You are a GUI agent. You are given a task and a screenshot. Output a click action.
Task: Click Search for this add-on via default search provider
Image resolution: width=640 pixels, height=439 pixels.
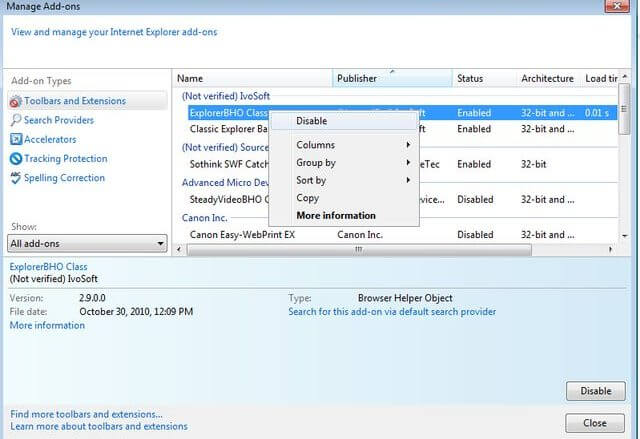(392, 312)
